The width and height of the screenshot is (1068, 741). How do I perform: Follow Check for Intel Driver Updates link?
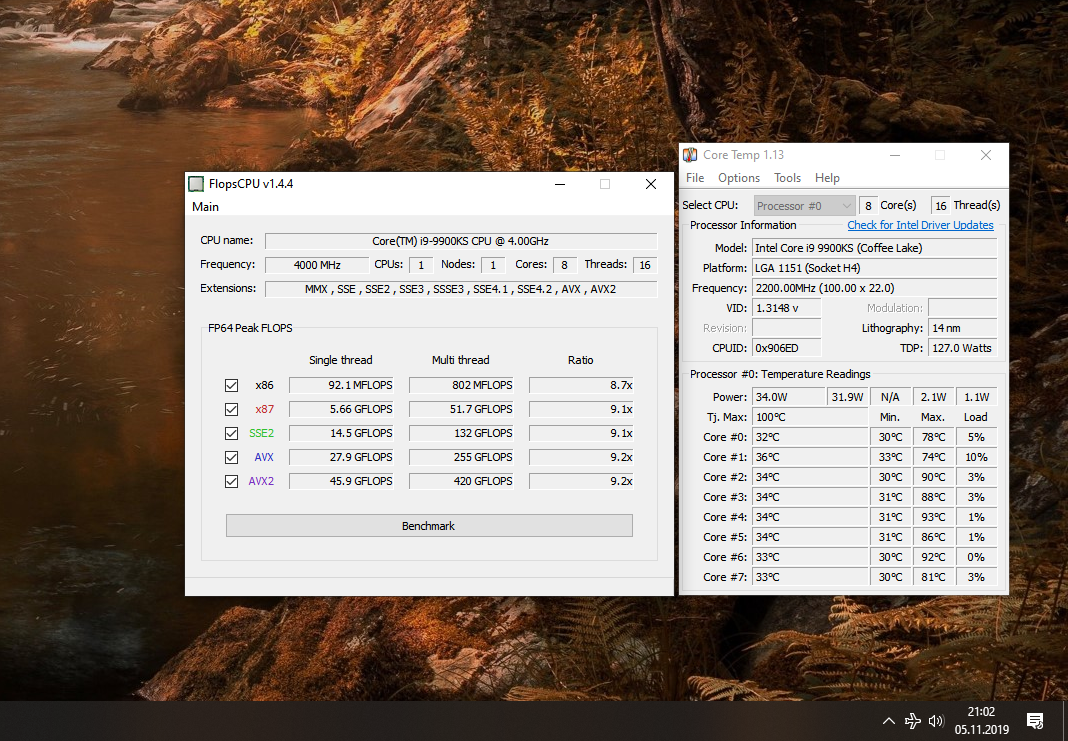coord(920,226)
